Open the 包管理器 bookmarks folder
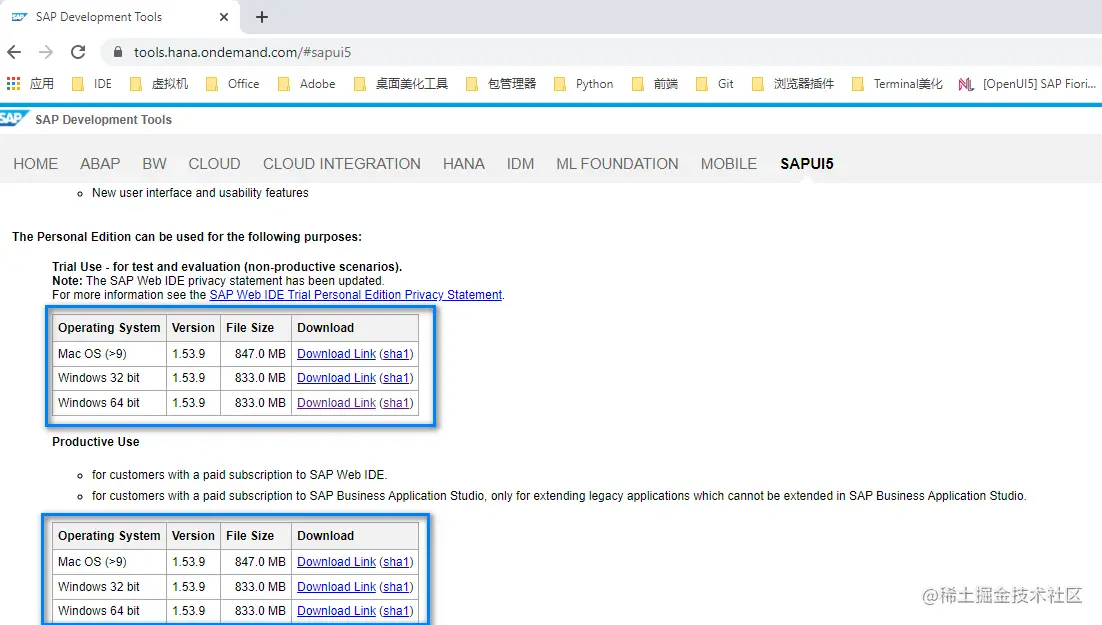 click(501, 84)
